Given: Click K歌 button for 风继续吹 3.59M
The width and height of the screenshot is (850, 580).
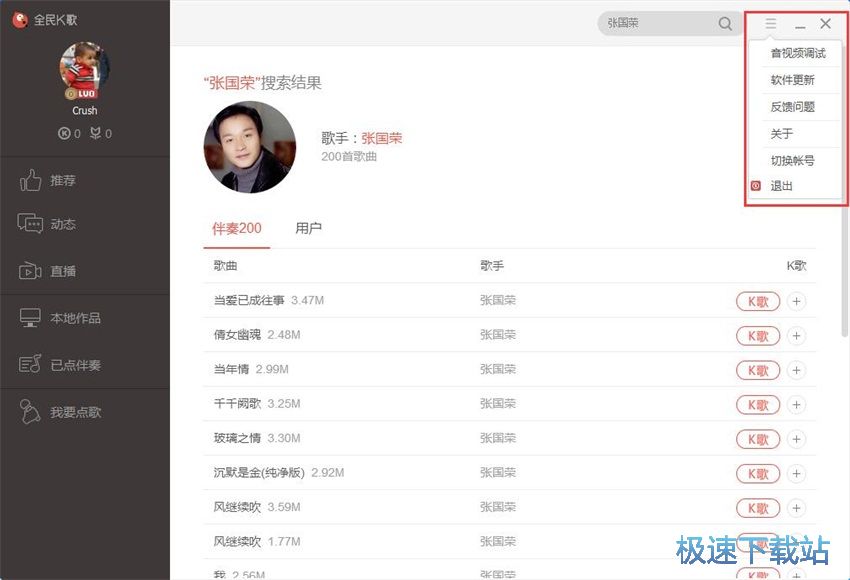Looking at the screenshot, I should [758, 508].
